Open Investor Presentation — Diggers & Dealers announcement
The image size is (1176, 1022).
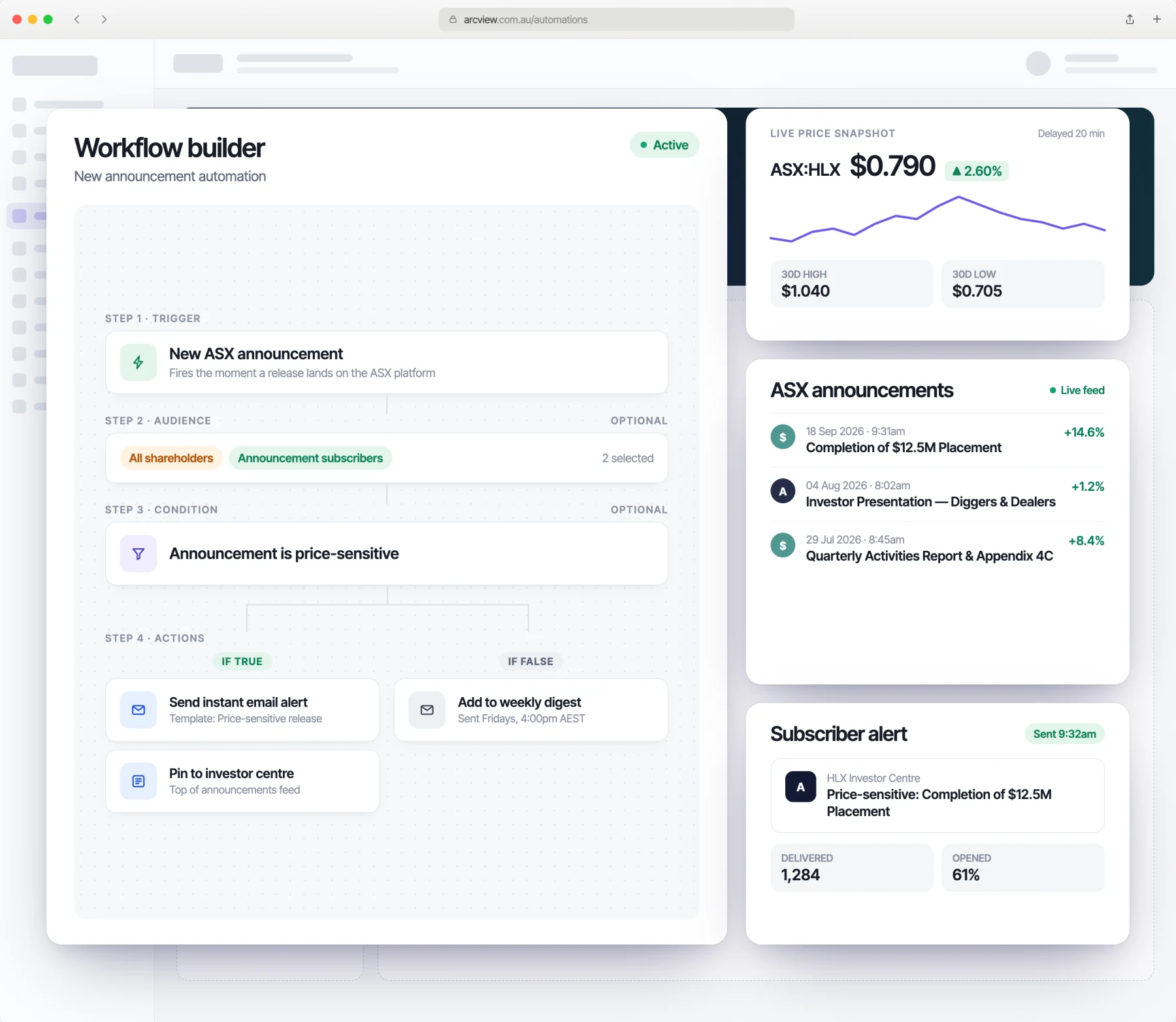point(938,494)
